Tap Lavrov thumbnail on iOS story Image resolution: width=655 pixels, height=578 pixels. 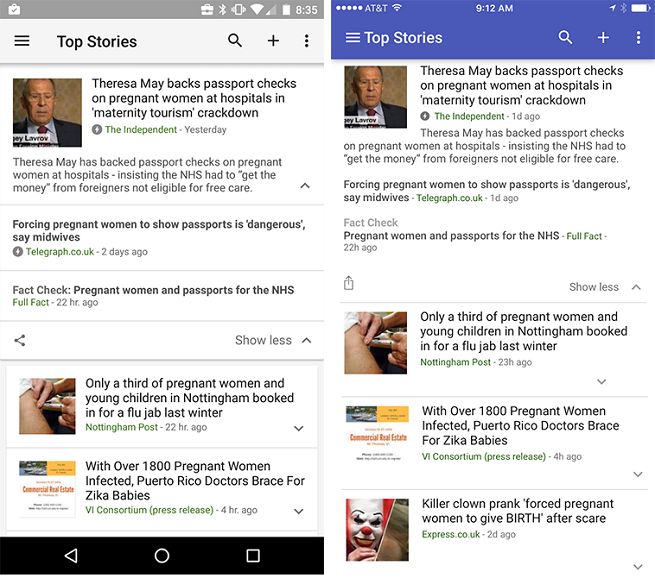coord(376,97)
